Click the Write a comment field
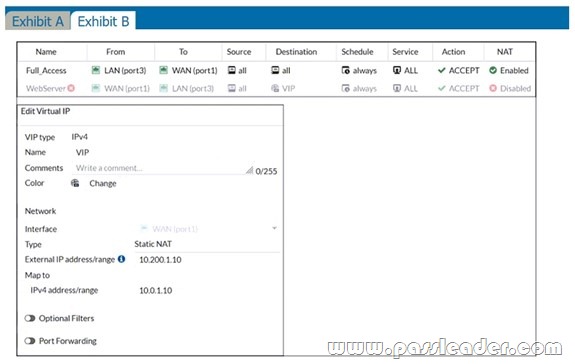 tap(162, 168)
